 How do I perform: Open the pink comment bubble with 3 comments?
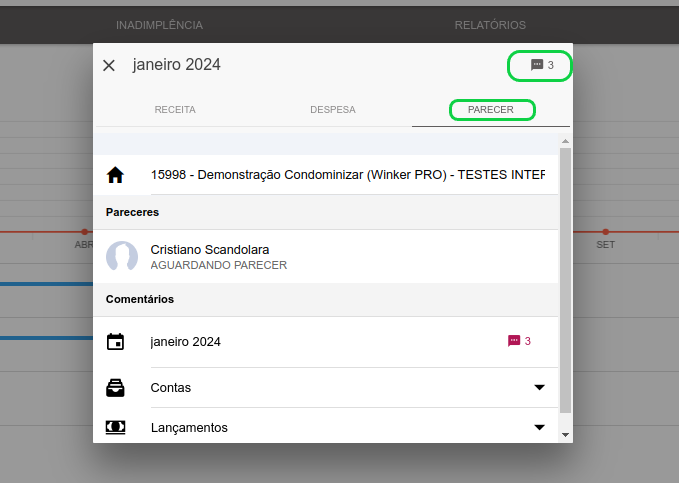coord(519,341)
